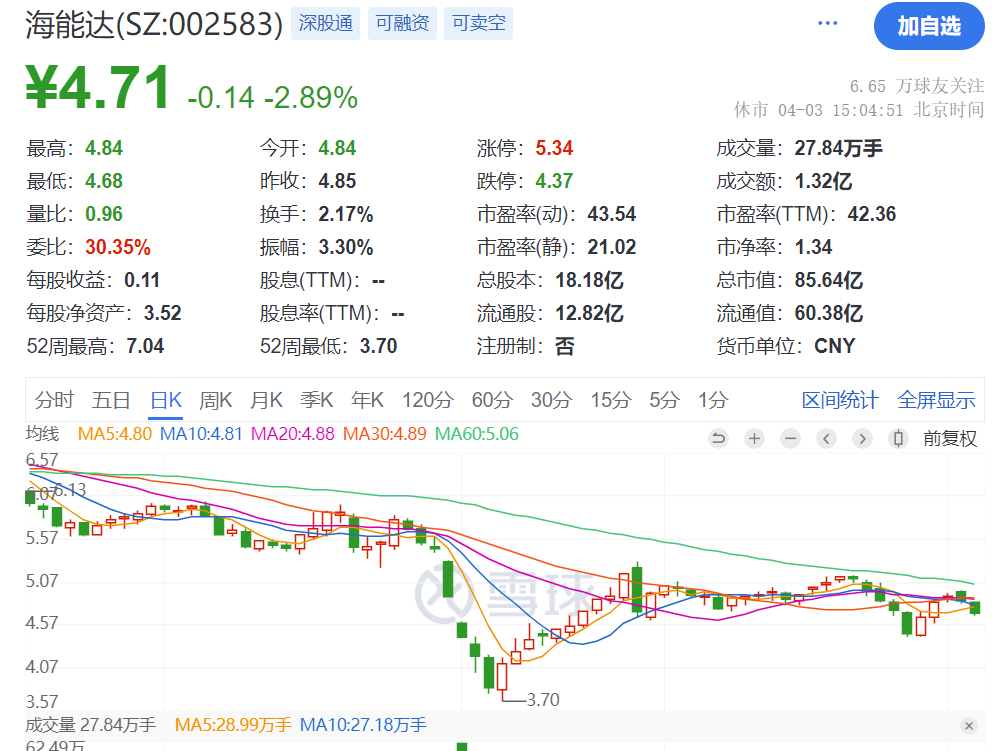Zoom in the chart with plus icon
Screen dimensions: 997x751
point(754,438)
